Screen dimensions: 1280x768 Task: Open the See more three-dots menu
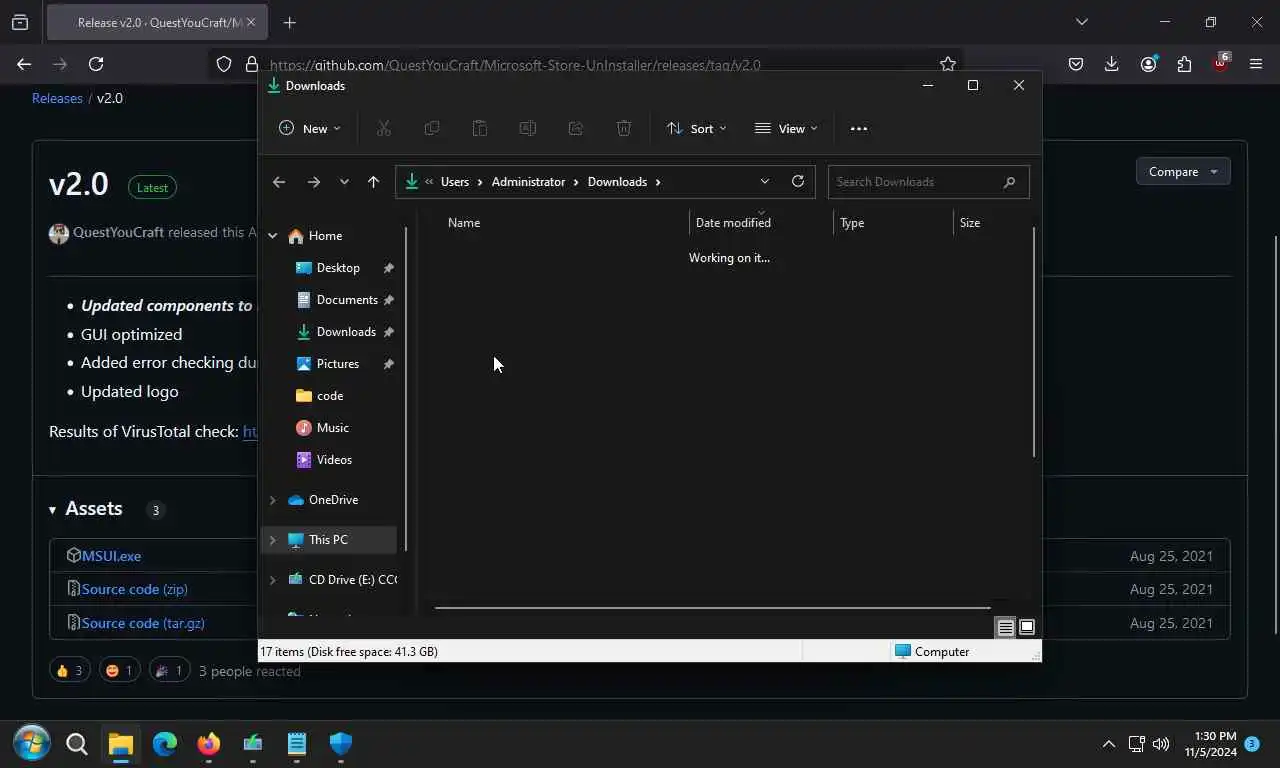click(x=859, y=128)
